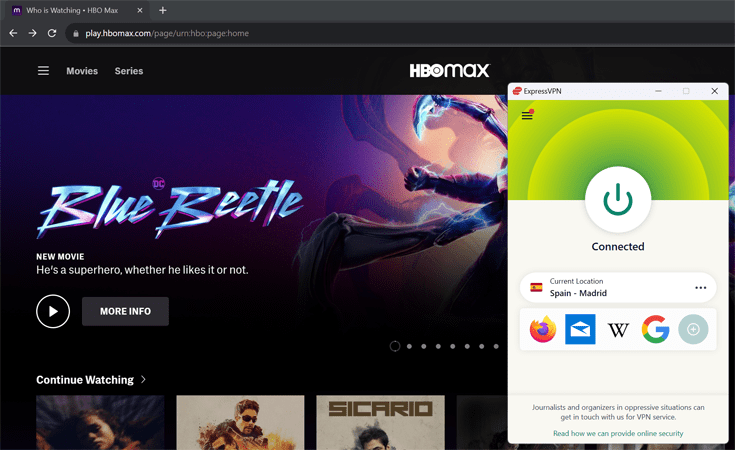Launch the Firefox shortcut in ExpressVPN
The image size is (735, 450).
click(x=543, y=329)
